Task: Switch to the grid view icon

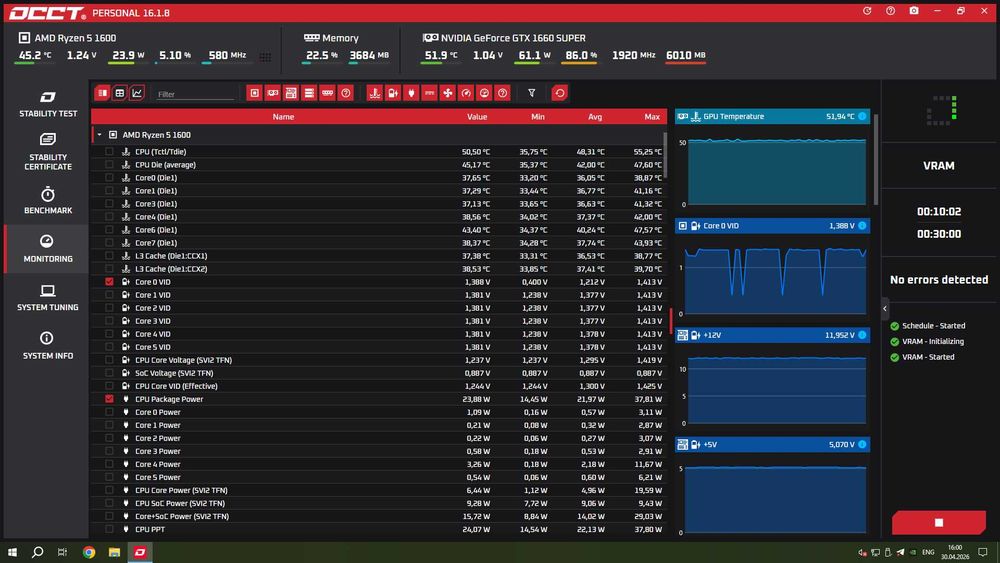Action: [119, 93]
